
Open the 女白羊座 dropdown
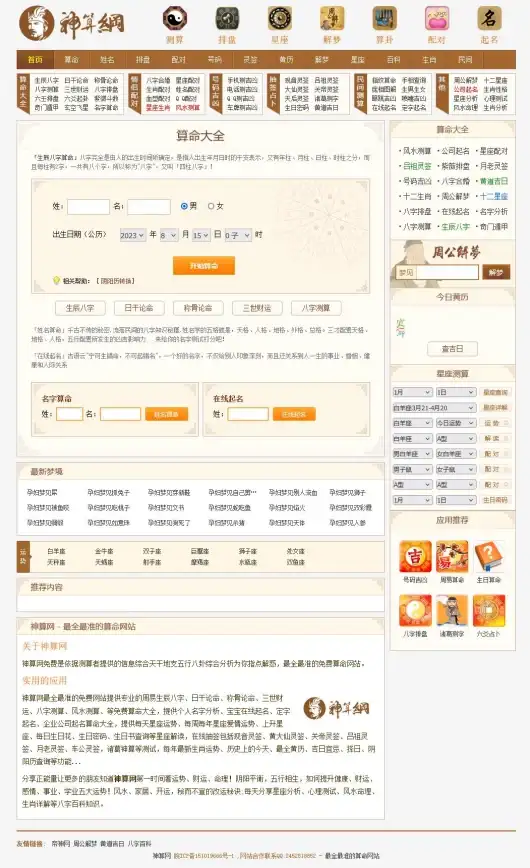[455, 453]
